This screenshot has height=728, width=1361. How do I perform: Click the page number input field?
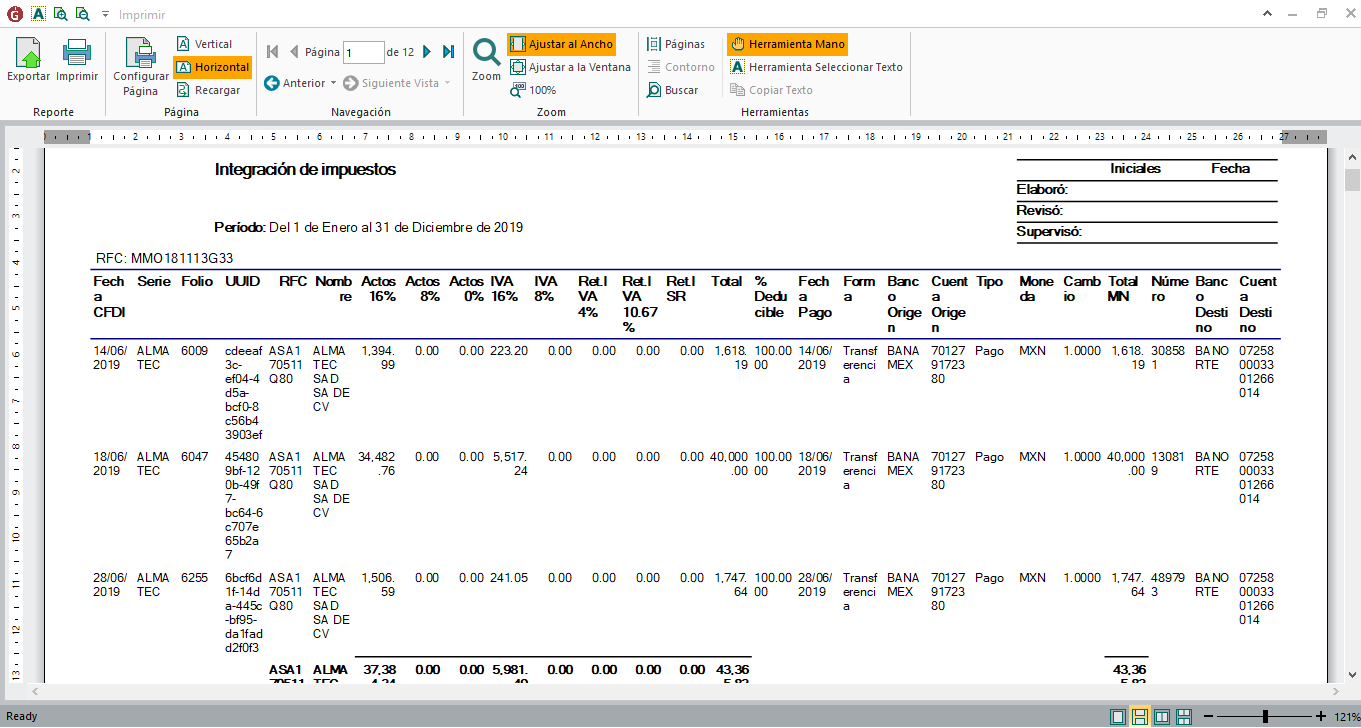coord(364,52)
